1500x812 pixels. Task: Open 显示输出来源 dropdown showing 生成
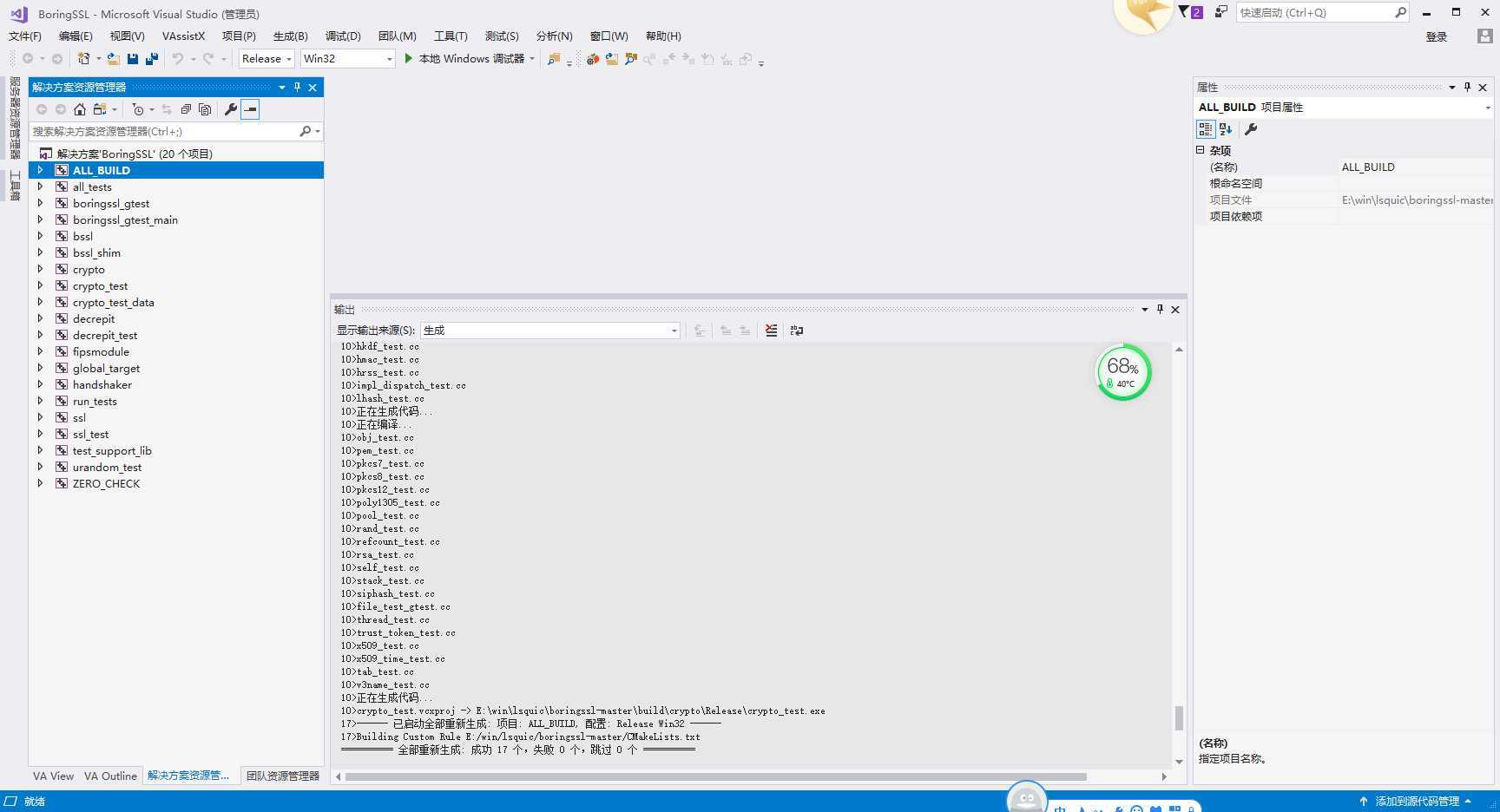(x=550, y=330)
